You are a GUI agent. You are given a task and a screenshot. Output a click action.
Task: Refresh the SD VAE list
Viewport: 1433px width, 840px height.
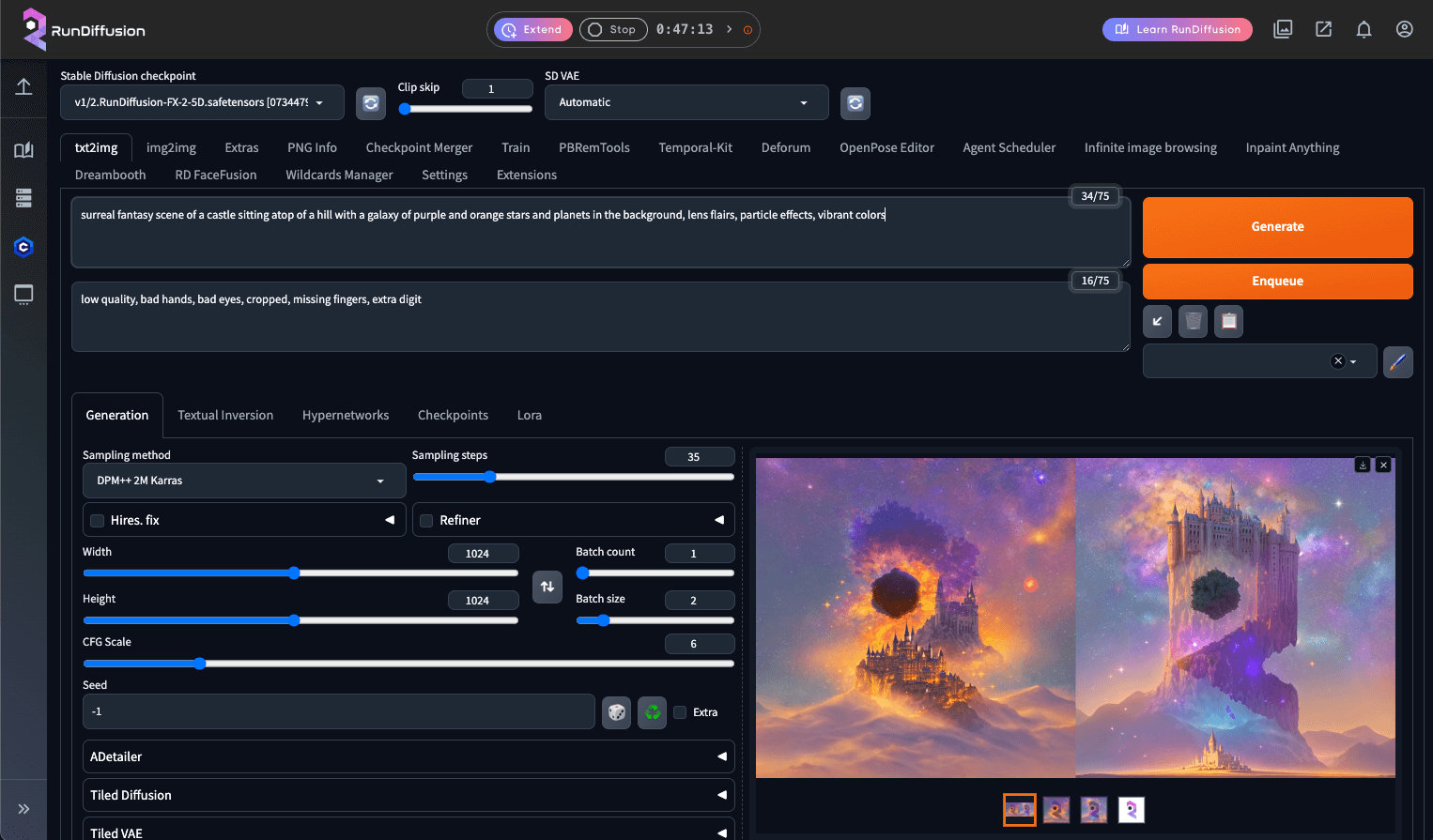855,103
